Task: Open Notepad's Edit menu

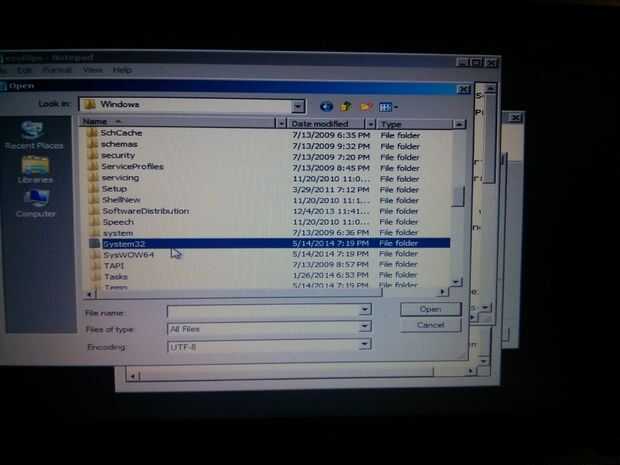Action: tap(25, 70)
